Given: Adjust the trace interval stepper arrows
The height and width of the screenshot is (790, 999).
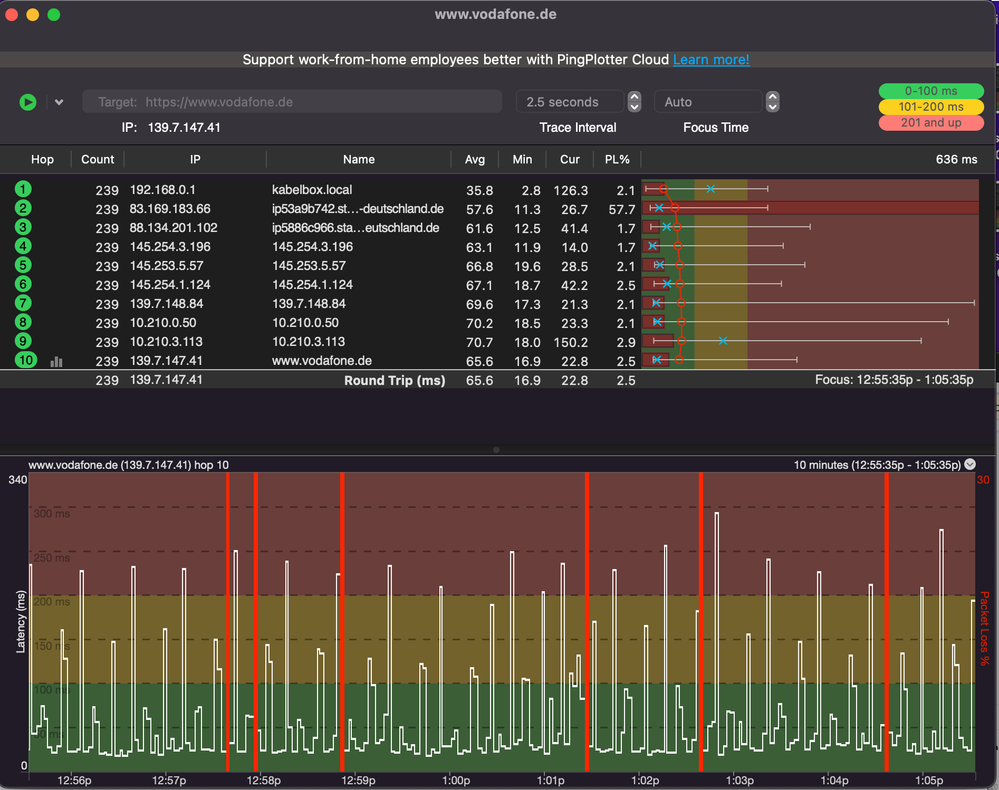Looking at the screenshot, I should pyautogui.click(x=634, y=102).
